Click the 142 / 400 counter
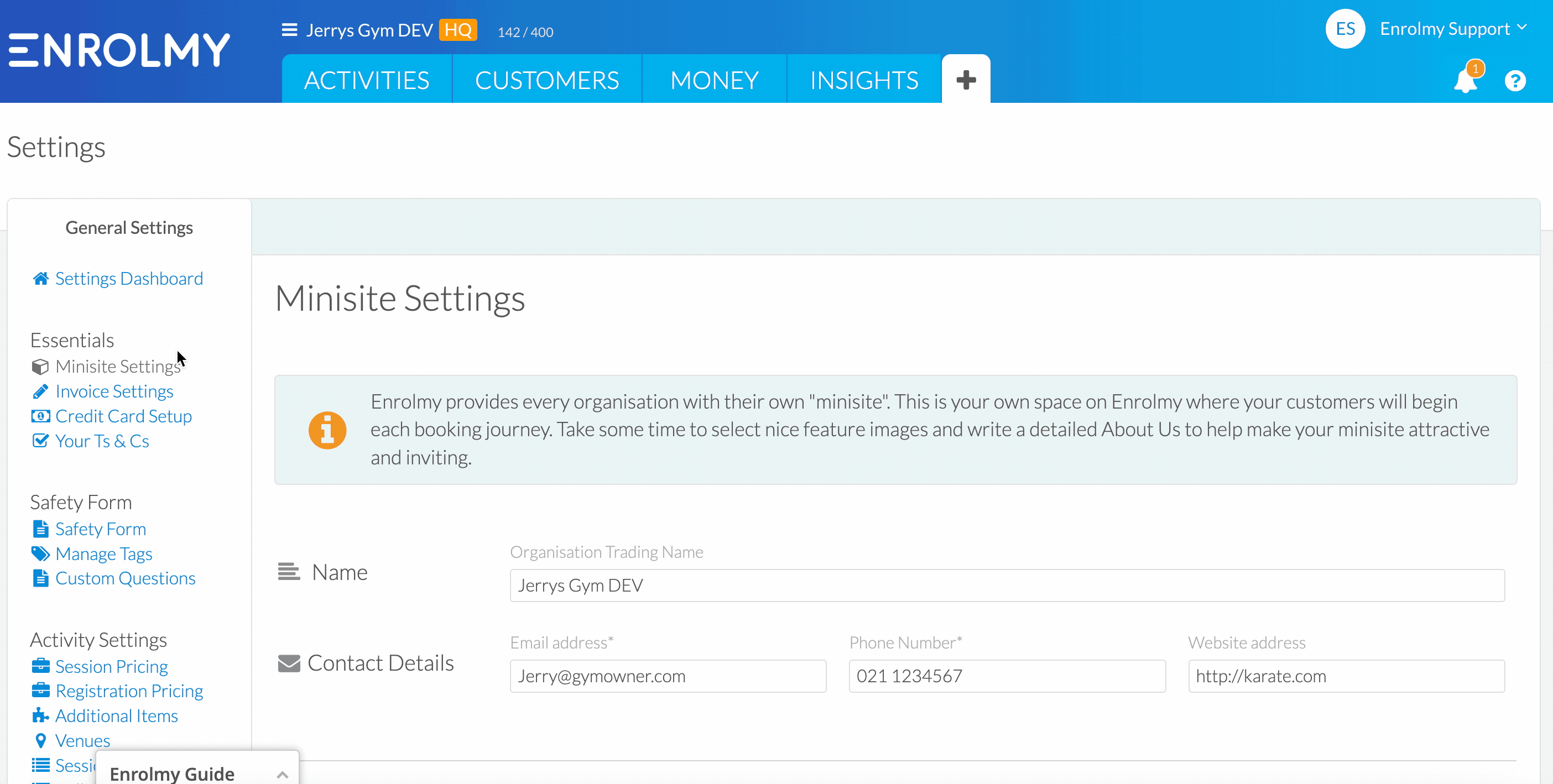The height and width of the screenshot is (784, 1553). [x=525, y=32]
